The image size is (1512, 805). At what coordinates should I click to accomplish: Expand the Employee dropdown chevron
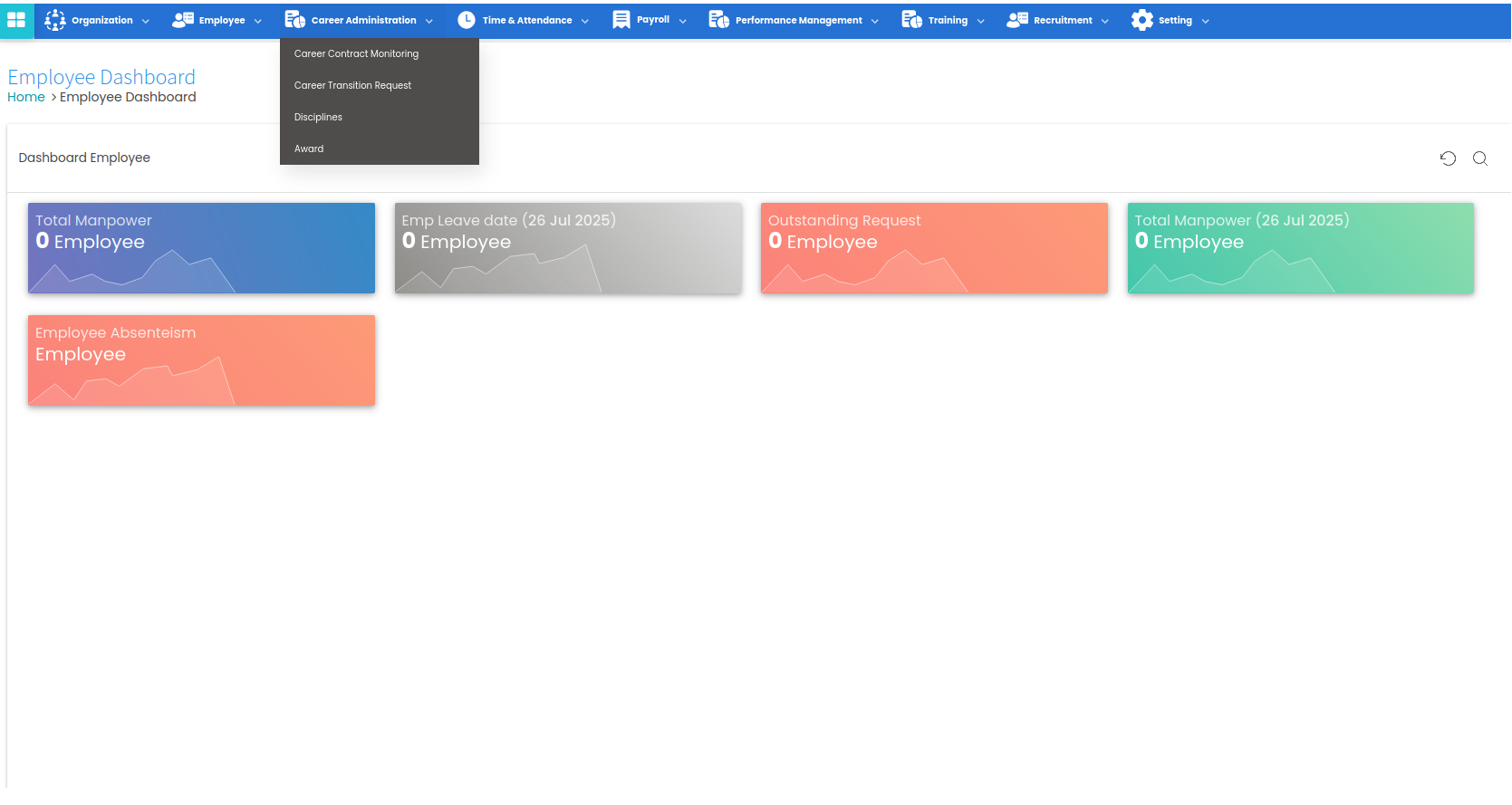pos(258,21)
